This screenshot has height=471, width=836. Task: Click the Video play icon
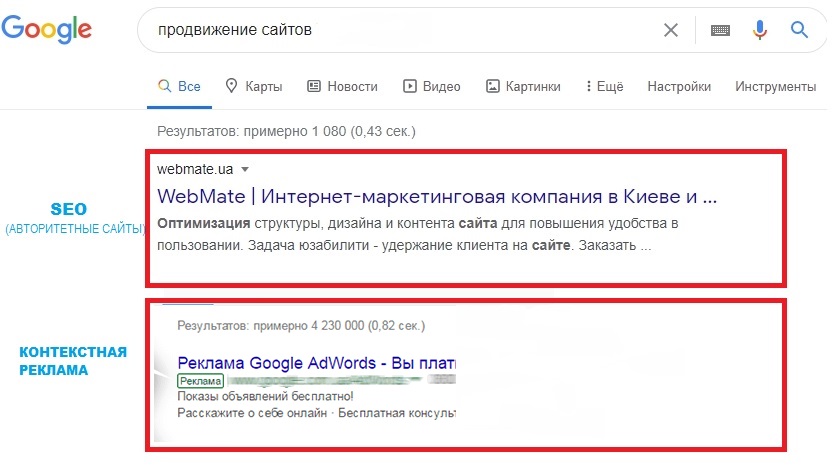click(409, 86)
